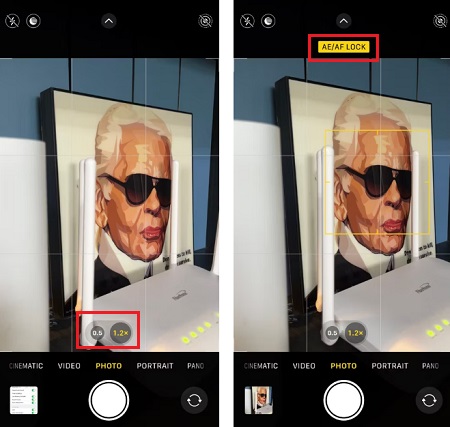Open last photo thumbnail in left screen
This screenshot has width=450, height=427.
[24, 400]
